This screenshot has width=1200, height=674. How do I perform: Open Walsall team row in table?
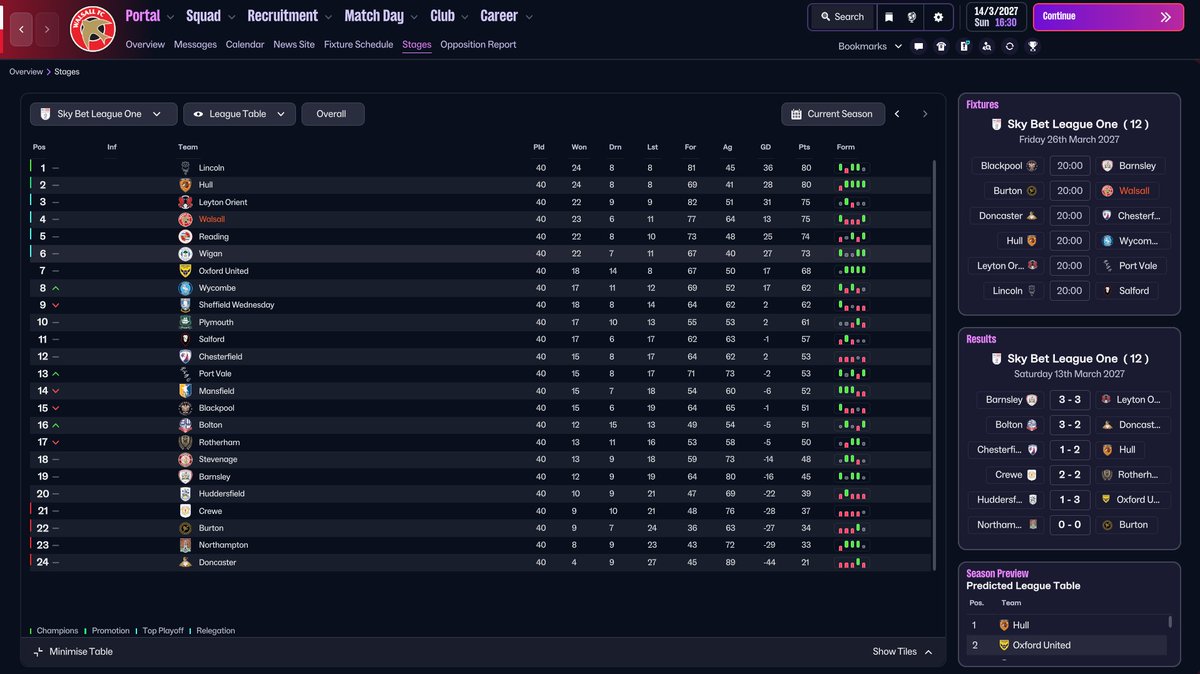point(480,219)
